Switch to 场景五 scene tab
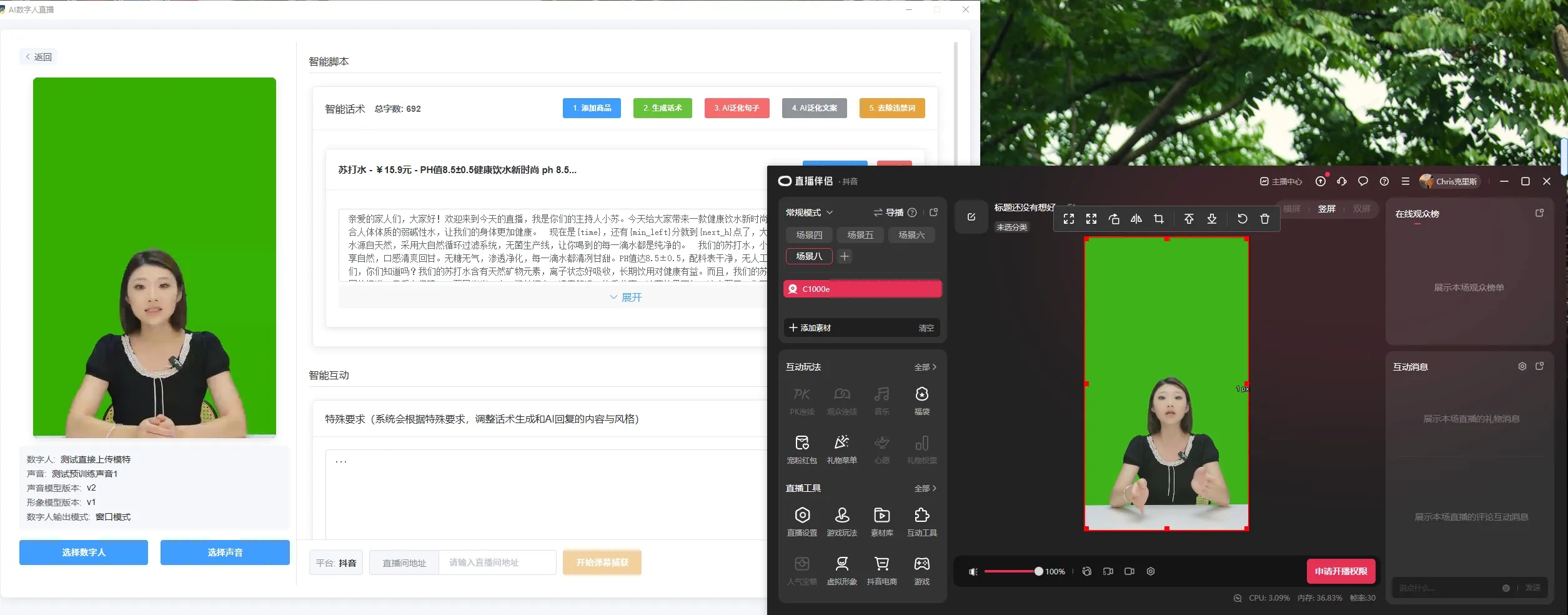Viewport: 1568px width, 615px height. click(860, 235)
